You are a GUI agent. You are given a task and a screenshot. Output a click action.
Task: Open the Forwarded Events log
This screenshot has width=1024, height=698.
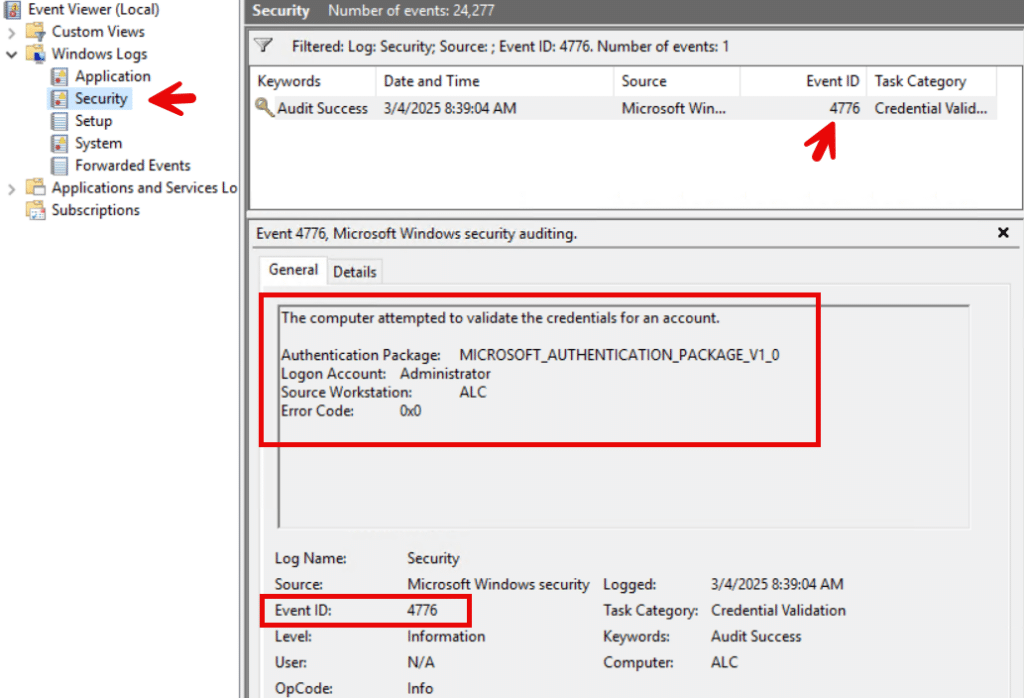133,165
